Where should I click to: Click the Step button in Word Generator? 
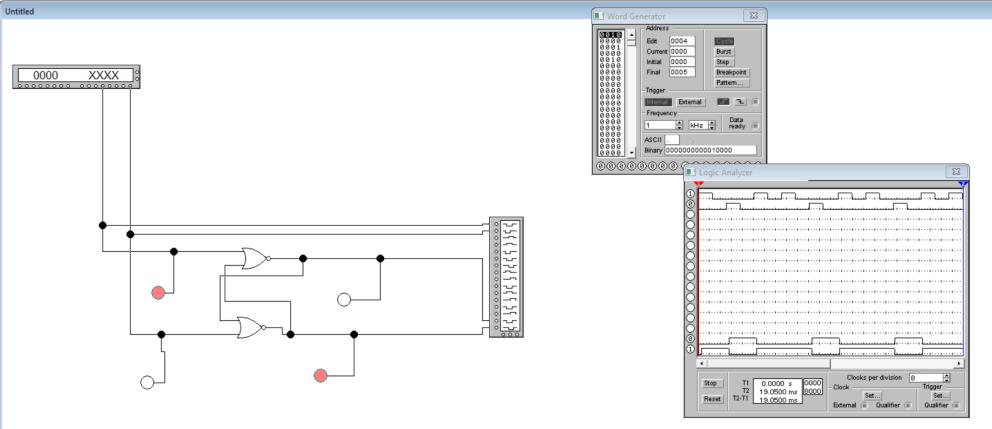pyautogui.click(x=723, y=62)
